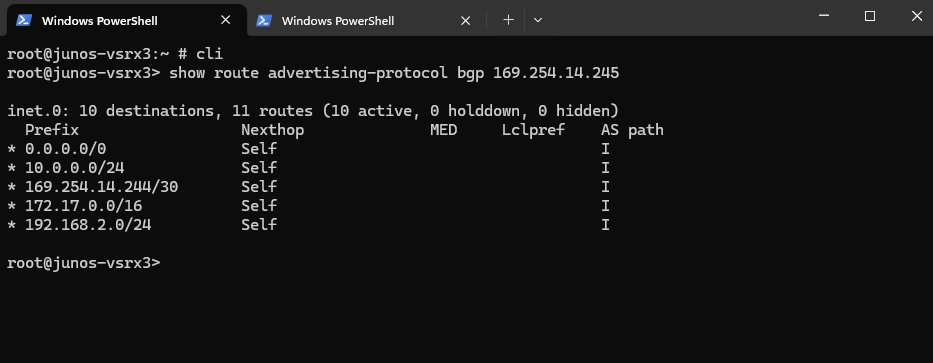Click the AS path column header text
Viewport: 933px width, 363px height.
click(x=632, y=130)
